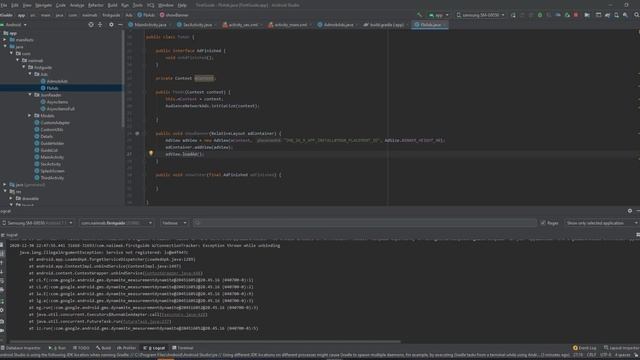Click the showBanner breadcrumb in navigation bar
Viewport: 640px width, 360px height.
click(x=174, y=15)
